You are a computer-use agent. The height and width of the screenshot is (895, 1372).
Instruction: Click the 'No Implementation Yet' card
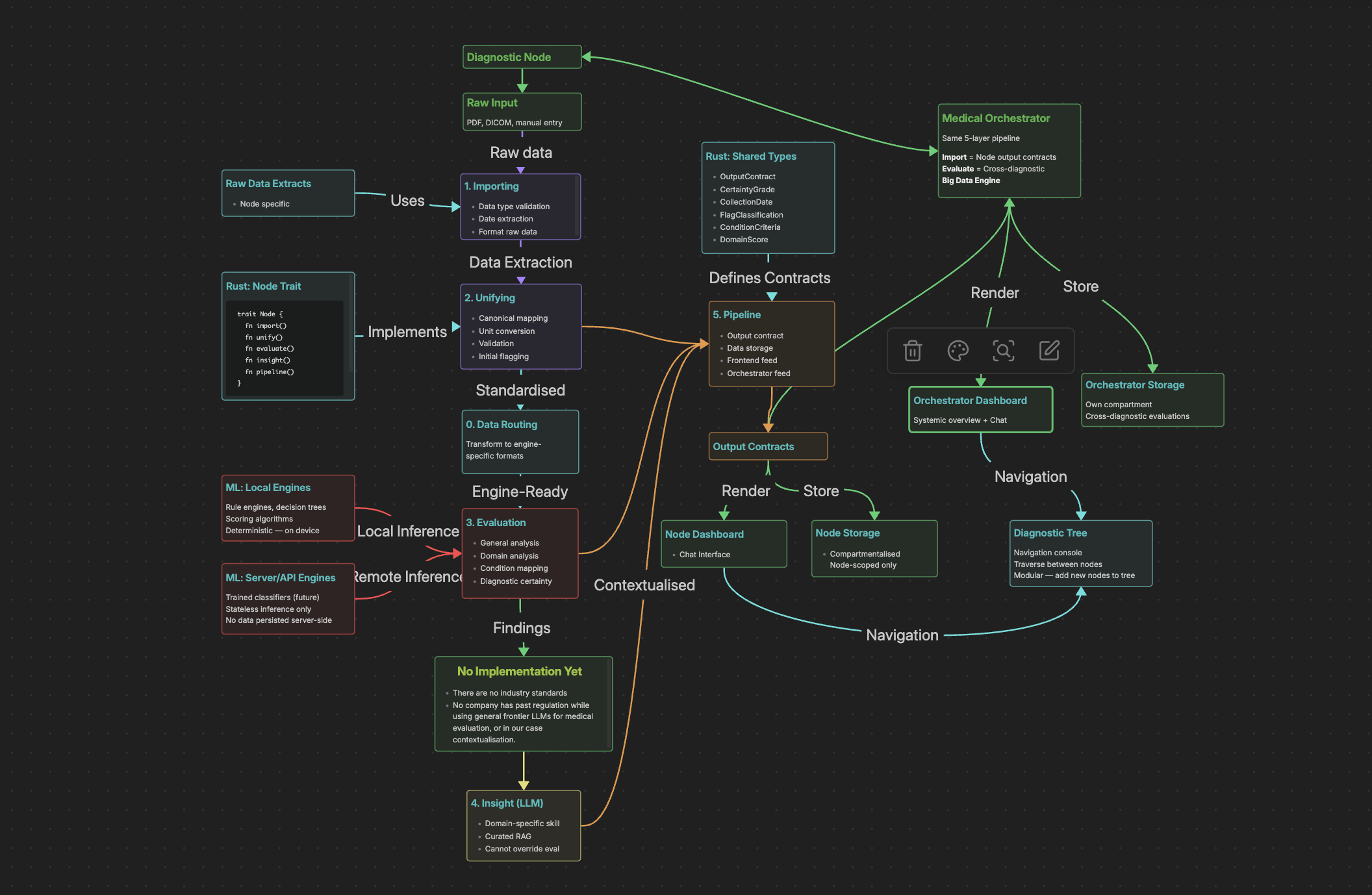click(x=523, y=704)
